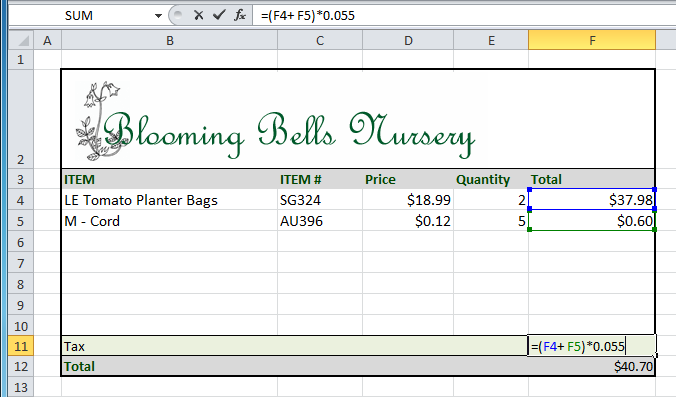Select row 2 header

[x=21, y=119]
